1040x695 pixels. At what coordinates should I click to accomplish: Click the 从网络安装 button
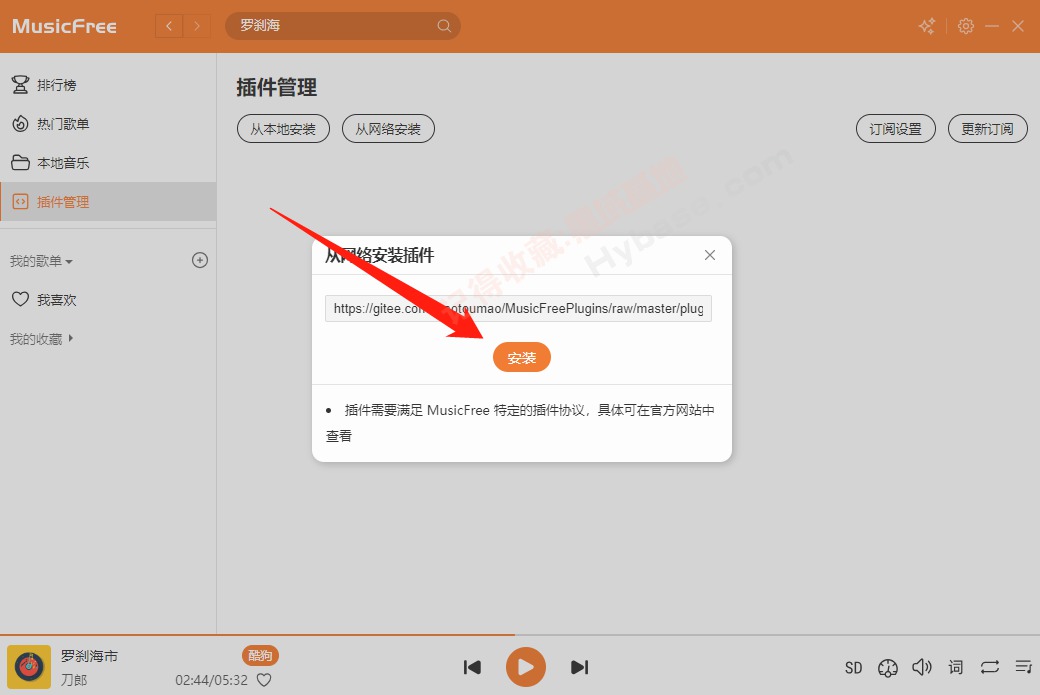click(x=388, y=129)
